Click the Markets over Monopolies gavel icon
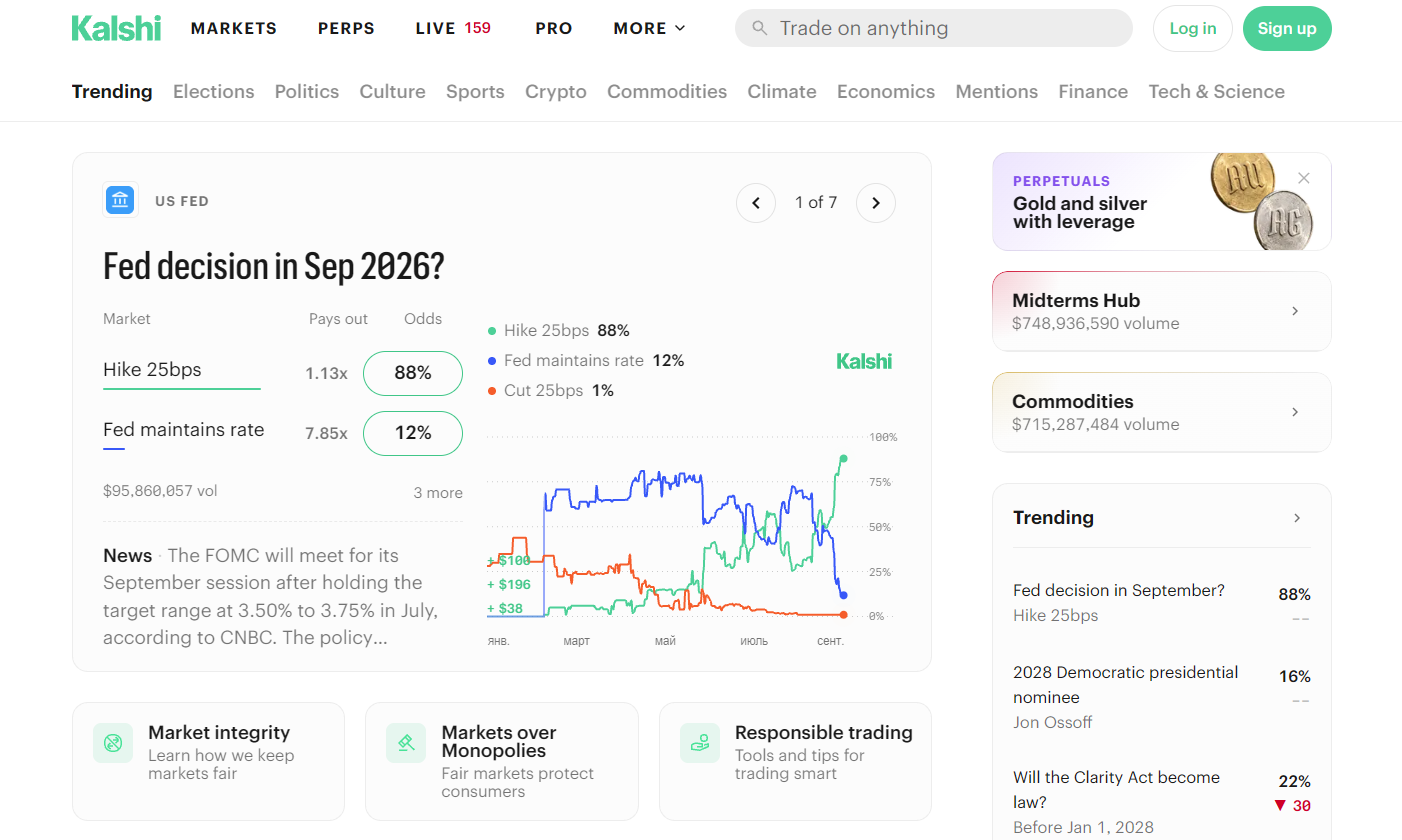Image resolution: width=1402 pixels, height=840 pixels. 406,743
